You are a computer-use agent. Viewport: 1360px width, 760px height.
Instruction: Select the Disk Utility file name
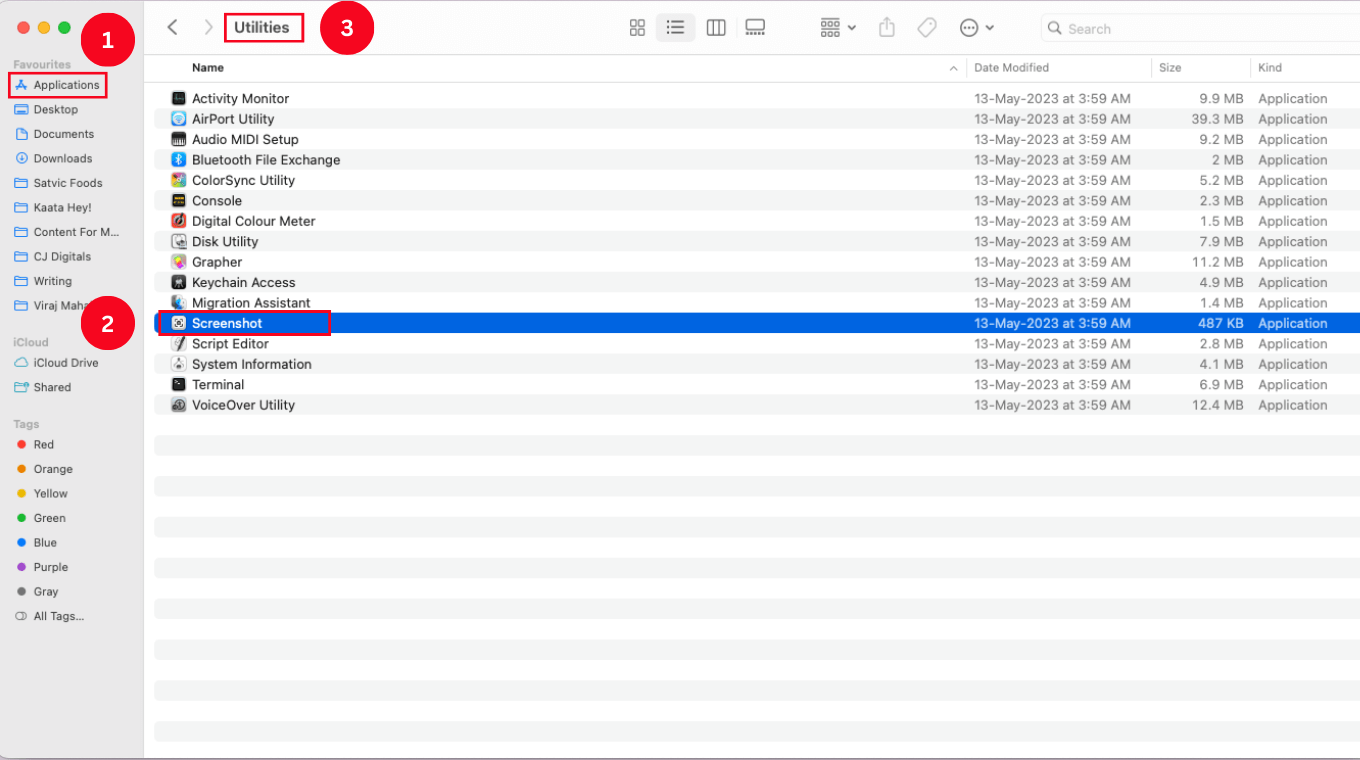pyautogui.click(x=225, y=242)
